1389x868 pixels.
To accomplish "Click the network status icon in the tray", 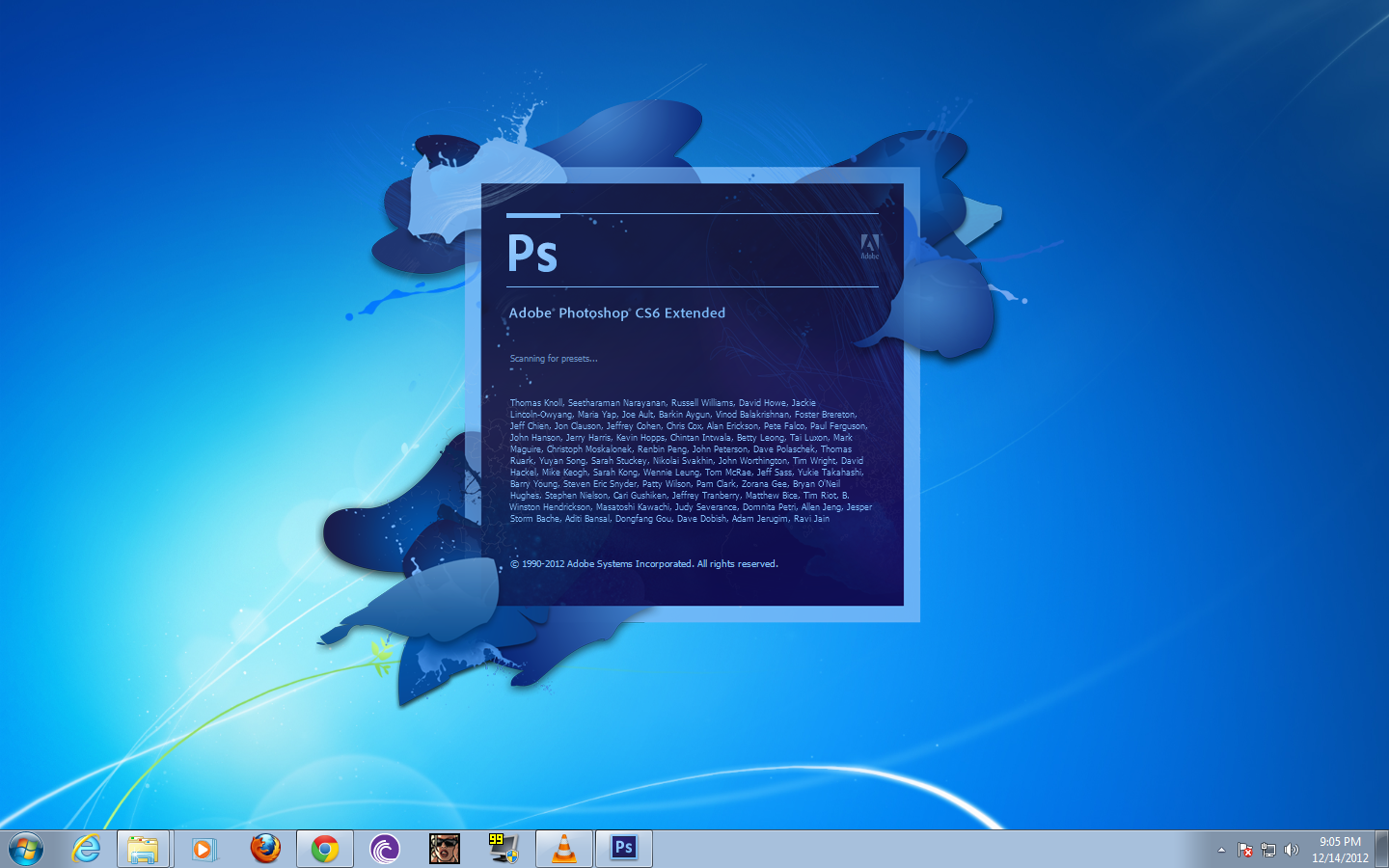I will [1270, 850].
